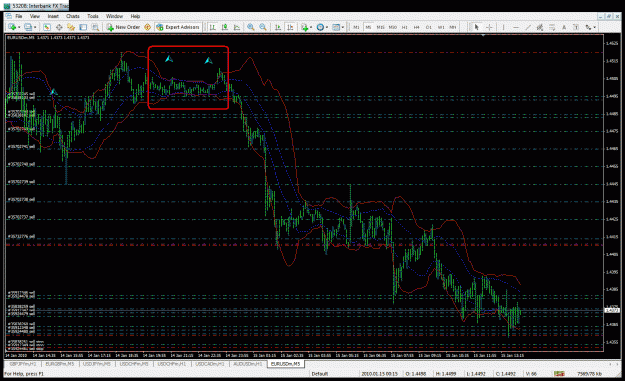The image size is (625, 381).
Task: Switch to GBPJPYm,H1 chart tab
Action: [23, 364]
